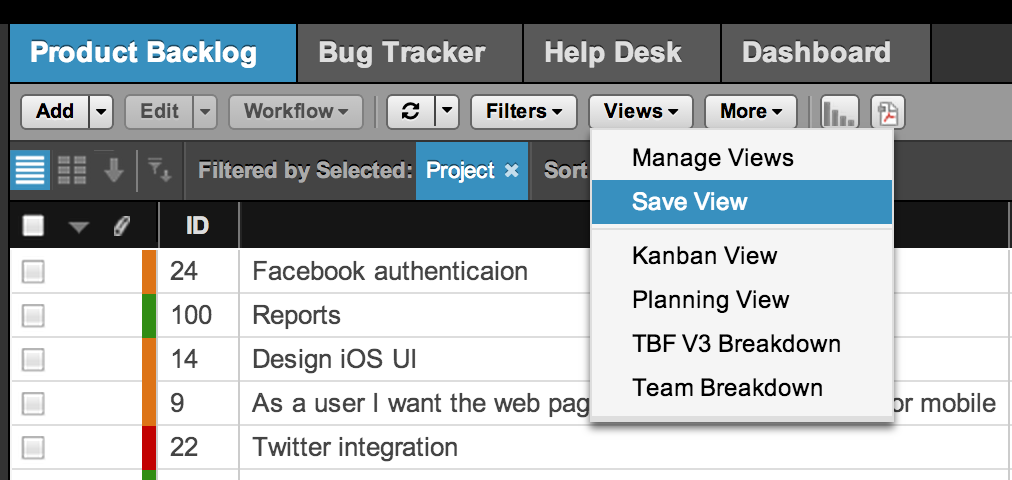This screenshot has width=1012, height=480.
Task: Click the attachment paperclip column icon
Action: pos(121,226)
